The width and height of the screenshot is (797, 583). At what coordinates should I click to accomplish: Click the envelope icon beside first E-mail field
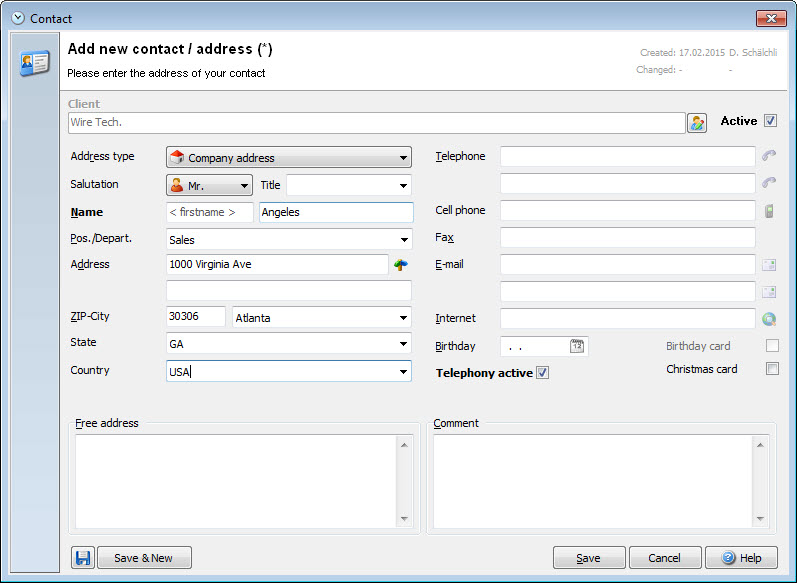tap(769, 264)
